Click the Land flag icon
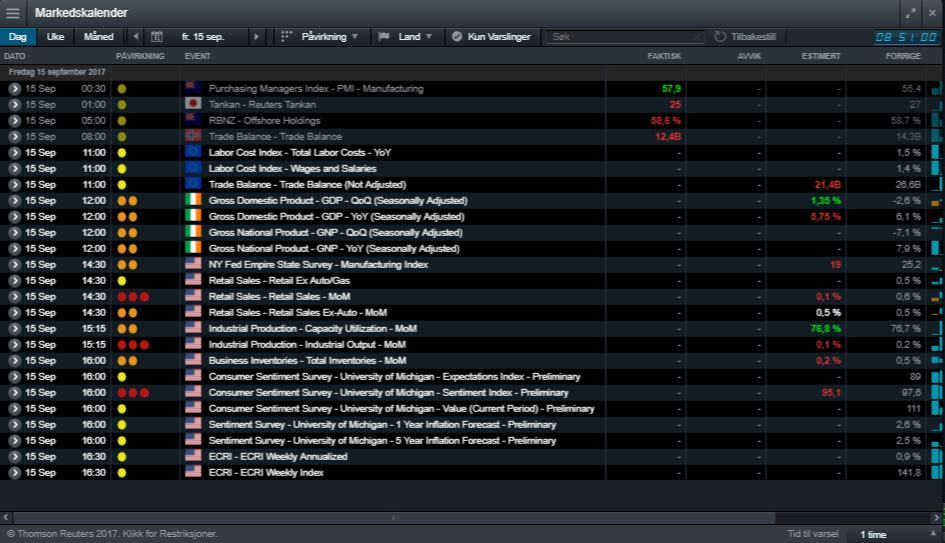945x543 pixels. [x=383, y=37]
